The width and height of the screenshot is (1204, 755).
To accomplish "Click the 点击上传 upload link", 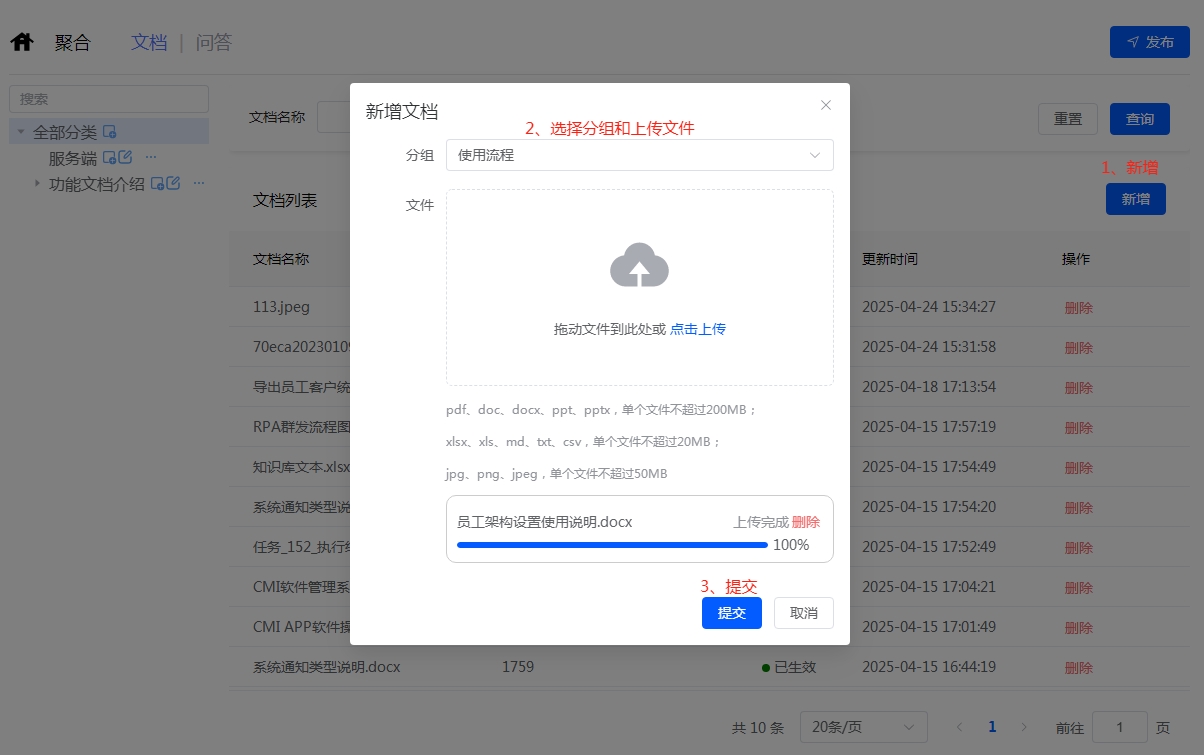I will pos(698,330).
